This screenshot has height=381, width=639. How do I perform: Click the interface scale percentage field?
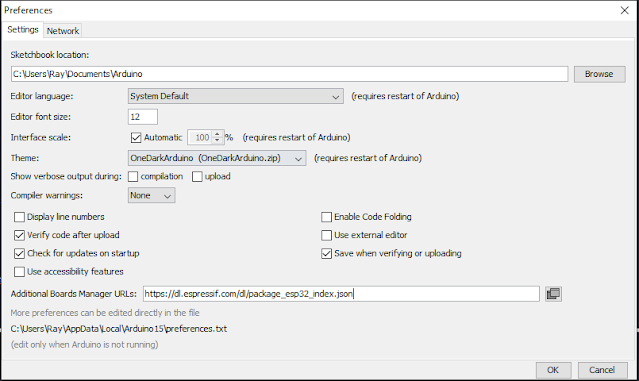(x=200, y=138)
